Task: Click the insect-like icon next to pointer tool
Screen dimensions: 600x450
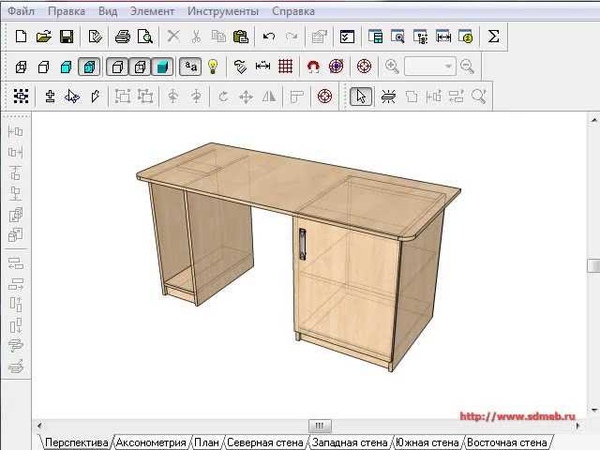Action: tap(388, 96)
